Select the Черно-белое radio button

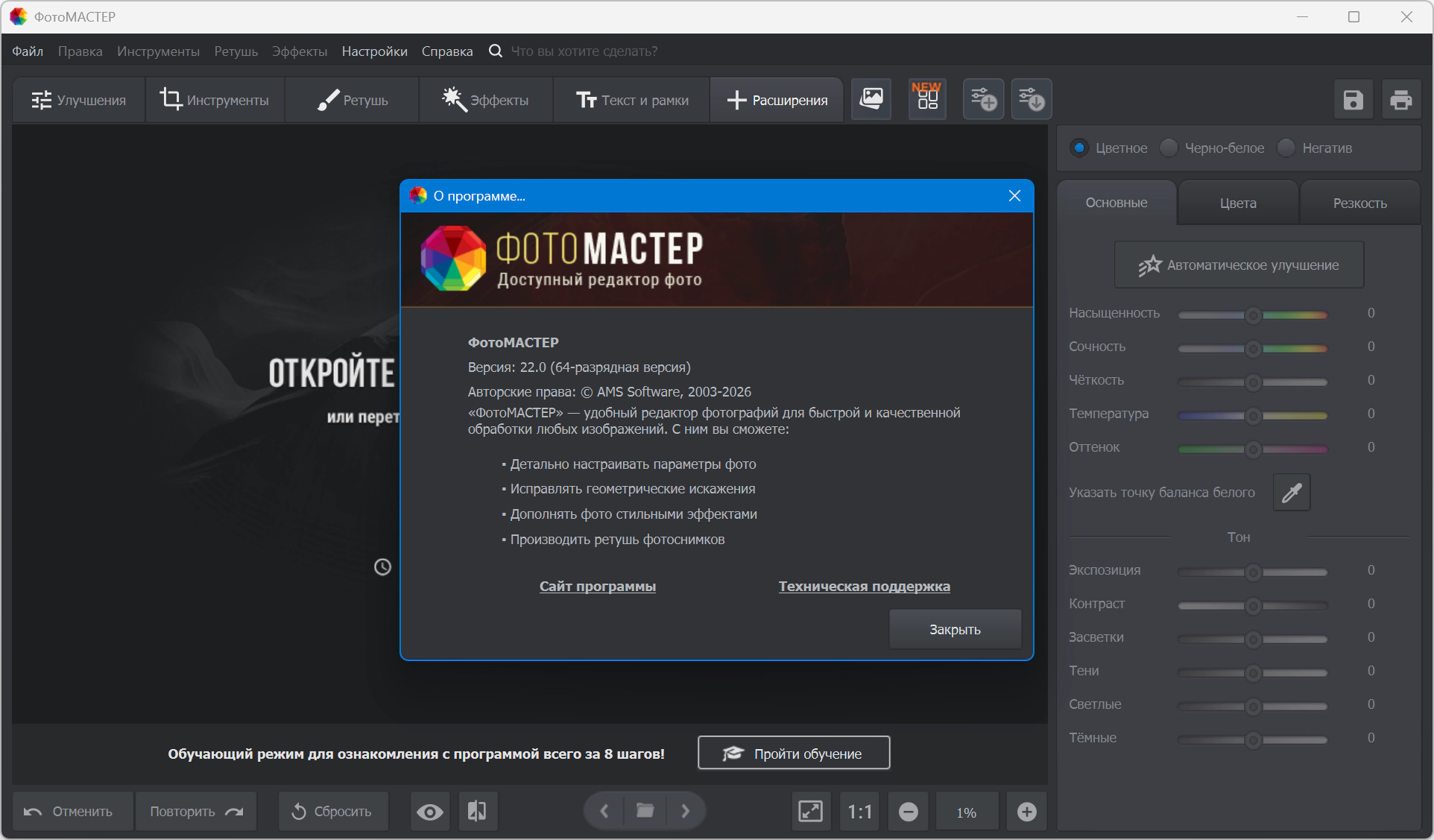pos(1169,148)
